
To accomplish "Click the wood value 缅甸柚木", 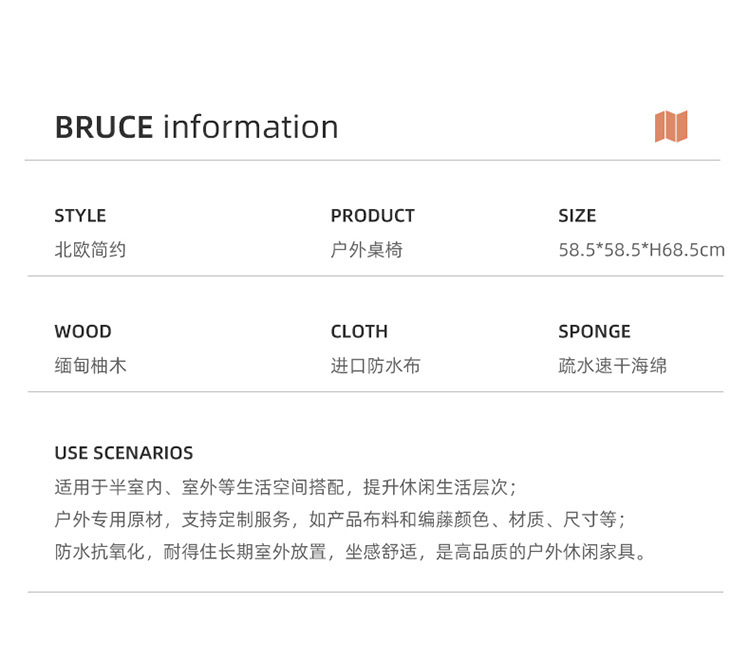I will [90, 366].
